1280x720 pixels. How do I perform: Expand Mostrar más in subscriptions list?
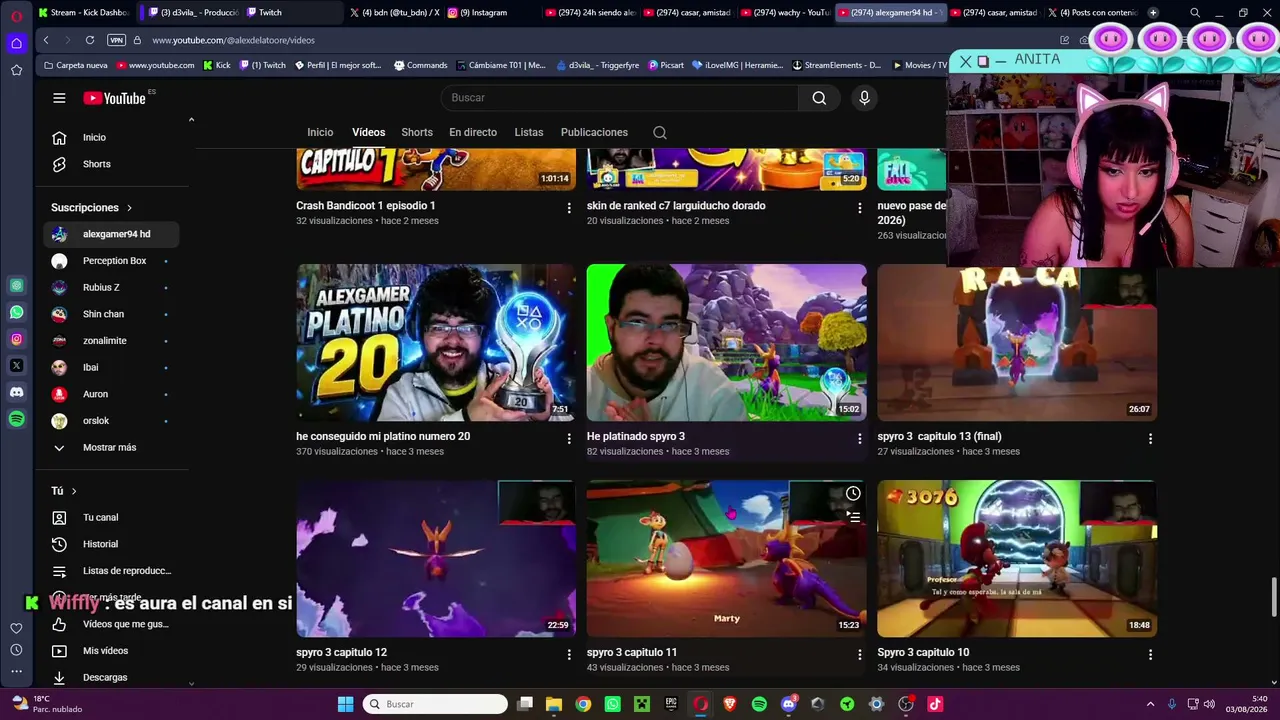pos(111,447)
